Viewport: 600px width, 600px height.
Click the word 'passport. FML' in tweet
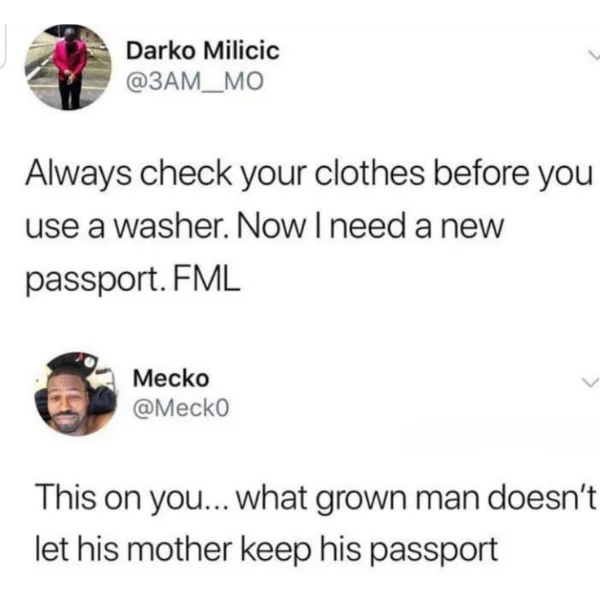[133, 279]
